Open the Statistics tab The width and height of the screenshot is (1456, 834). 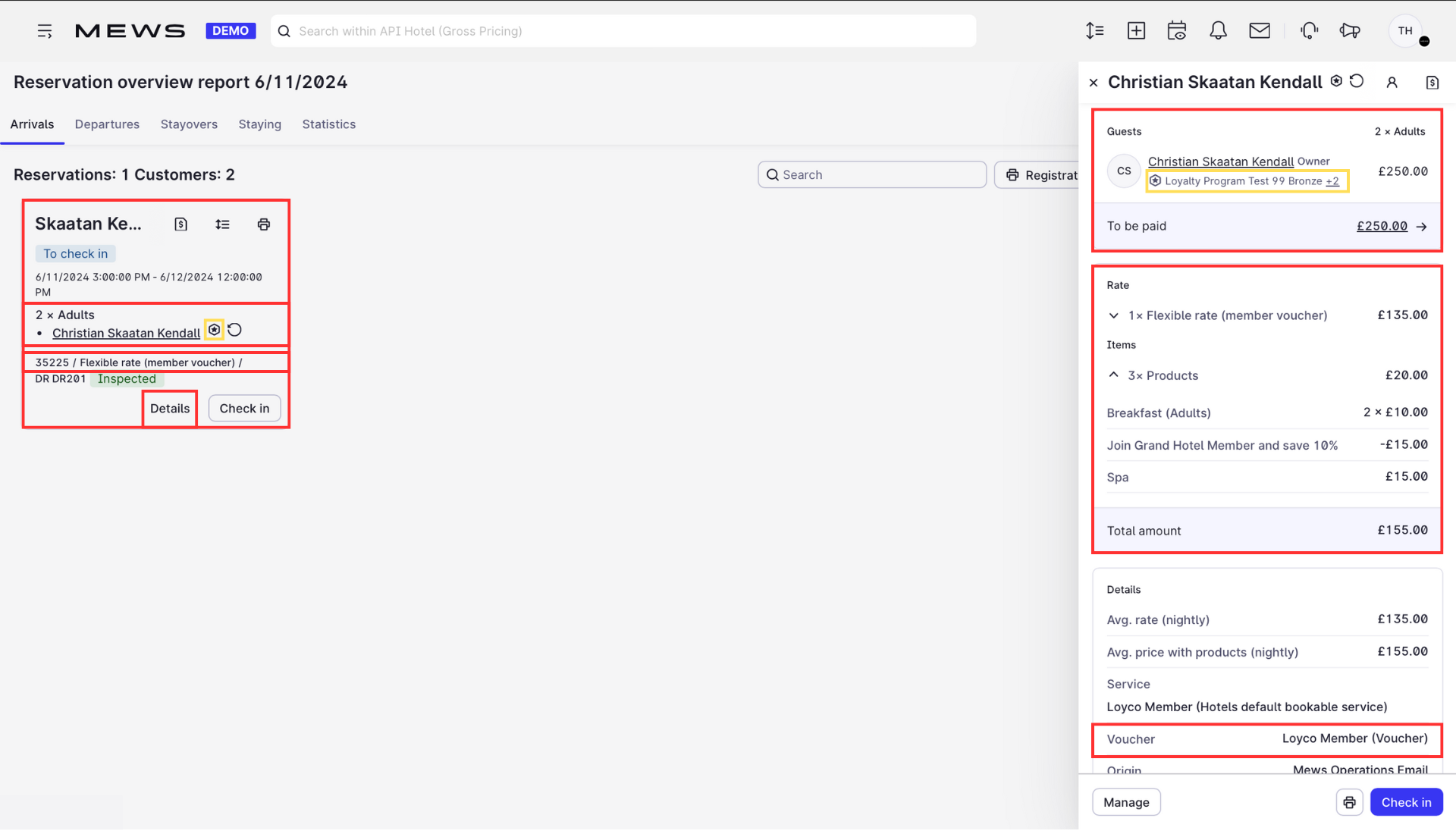point(329,124)
